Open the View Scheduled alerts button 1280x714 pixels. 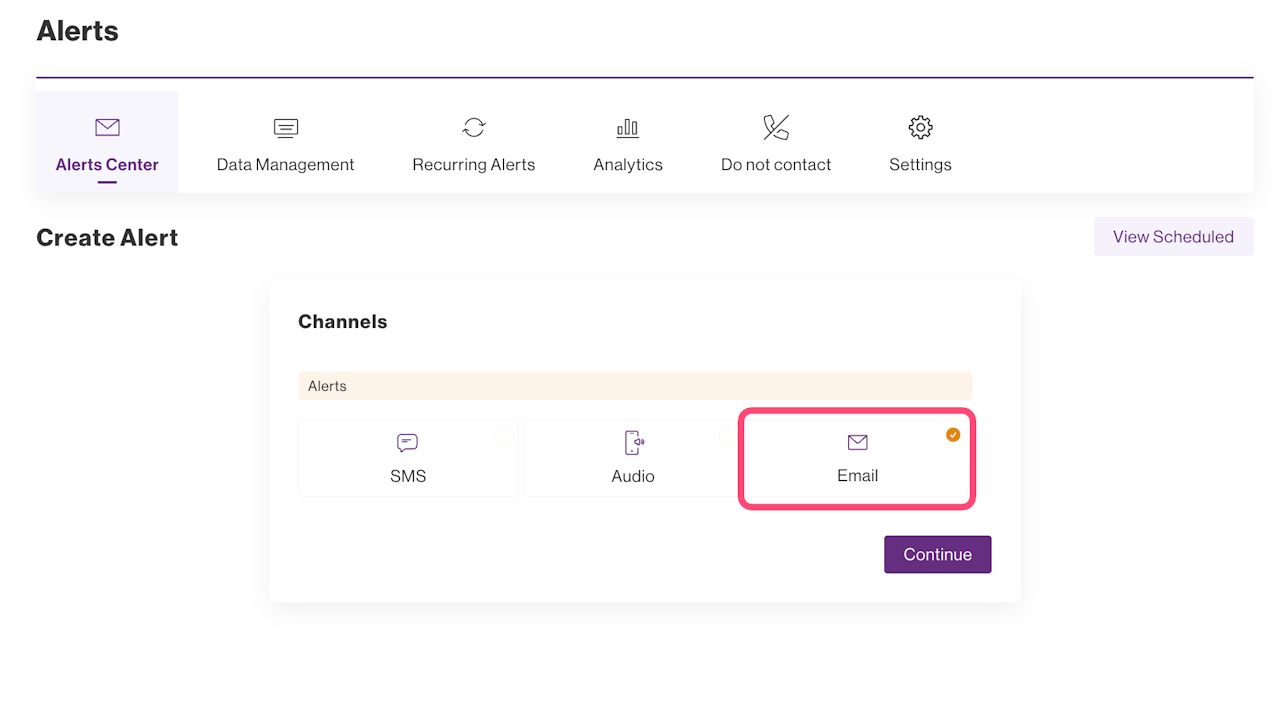pos(1173,237)
